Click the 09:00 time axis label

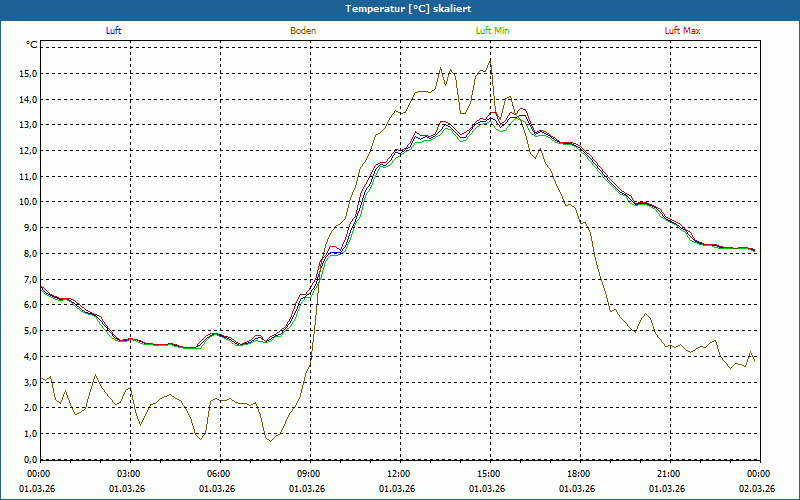tap(308, 474)
